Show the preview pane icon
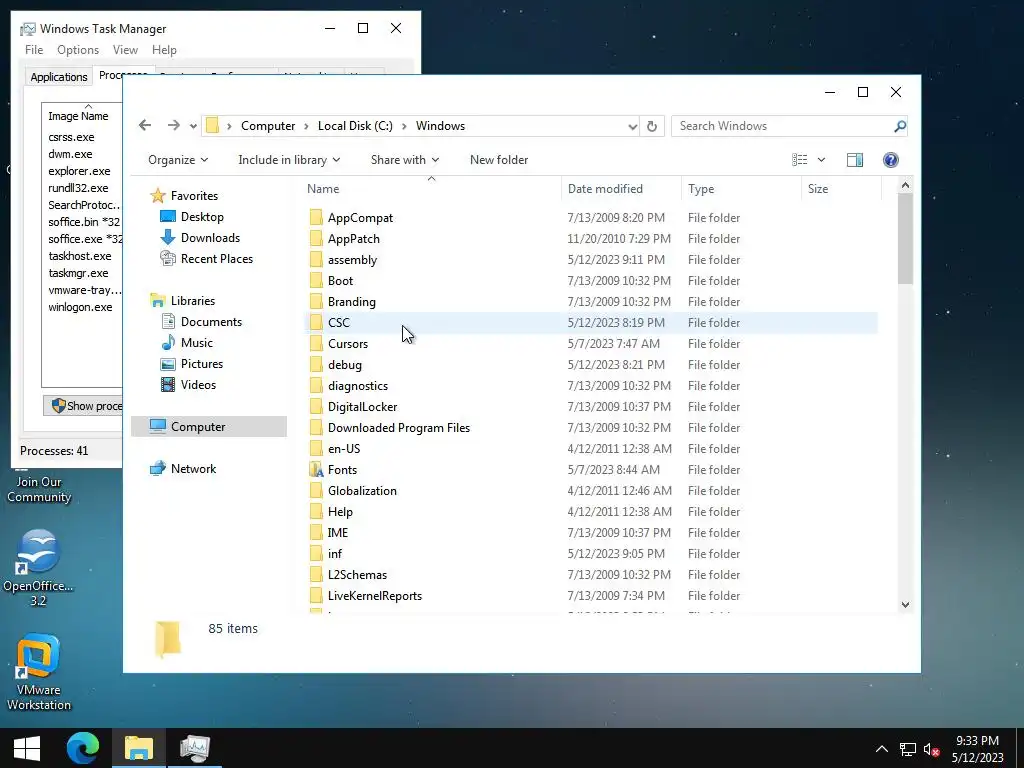 [x=854, y=160]
